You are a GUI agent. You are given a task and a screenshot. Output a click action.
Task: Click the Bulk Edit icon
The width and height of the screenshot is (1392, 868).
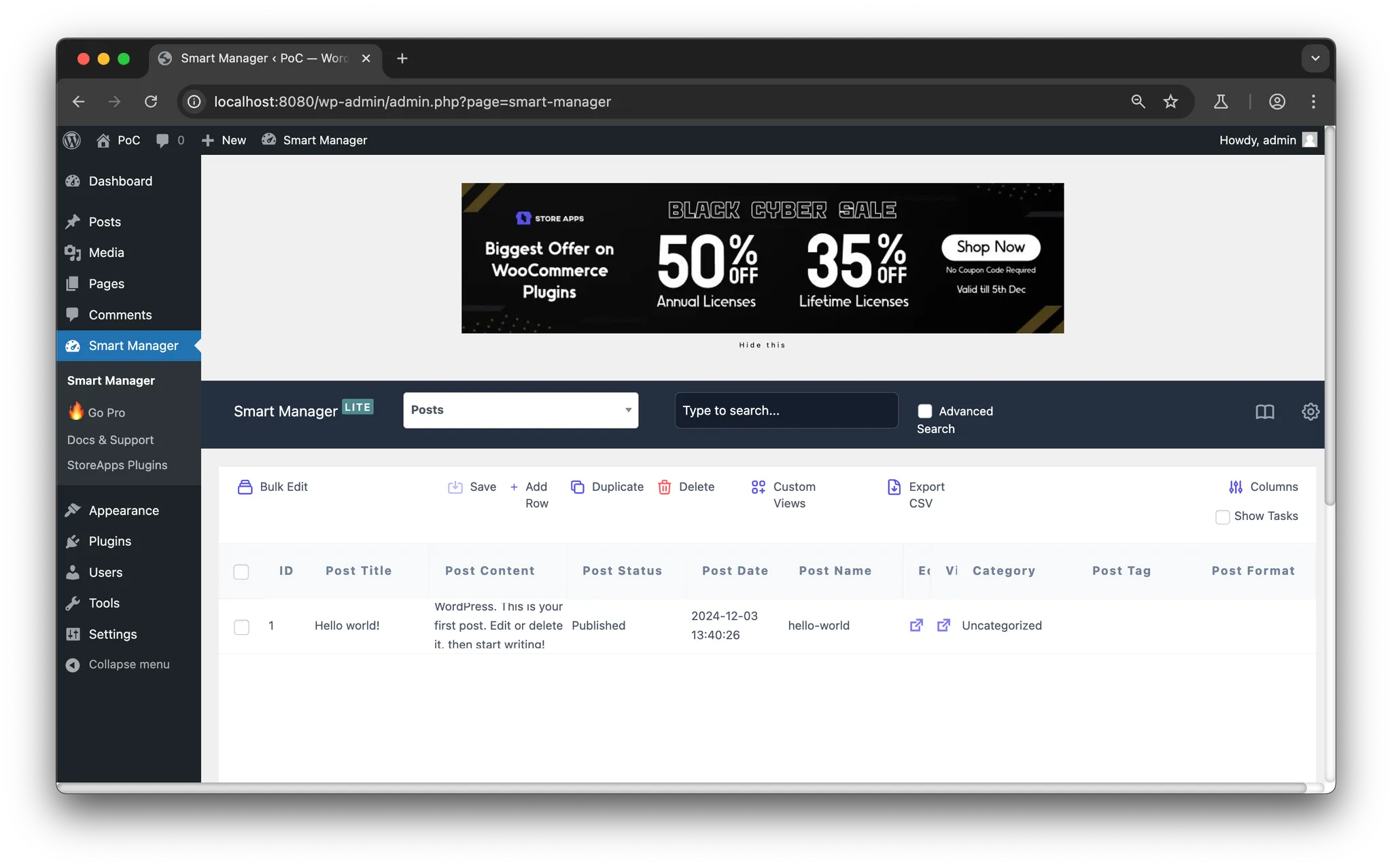[245, 487]
